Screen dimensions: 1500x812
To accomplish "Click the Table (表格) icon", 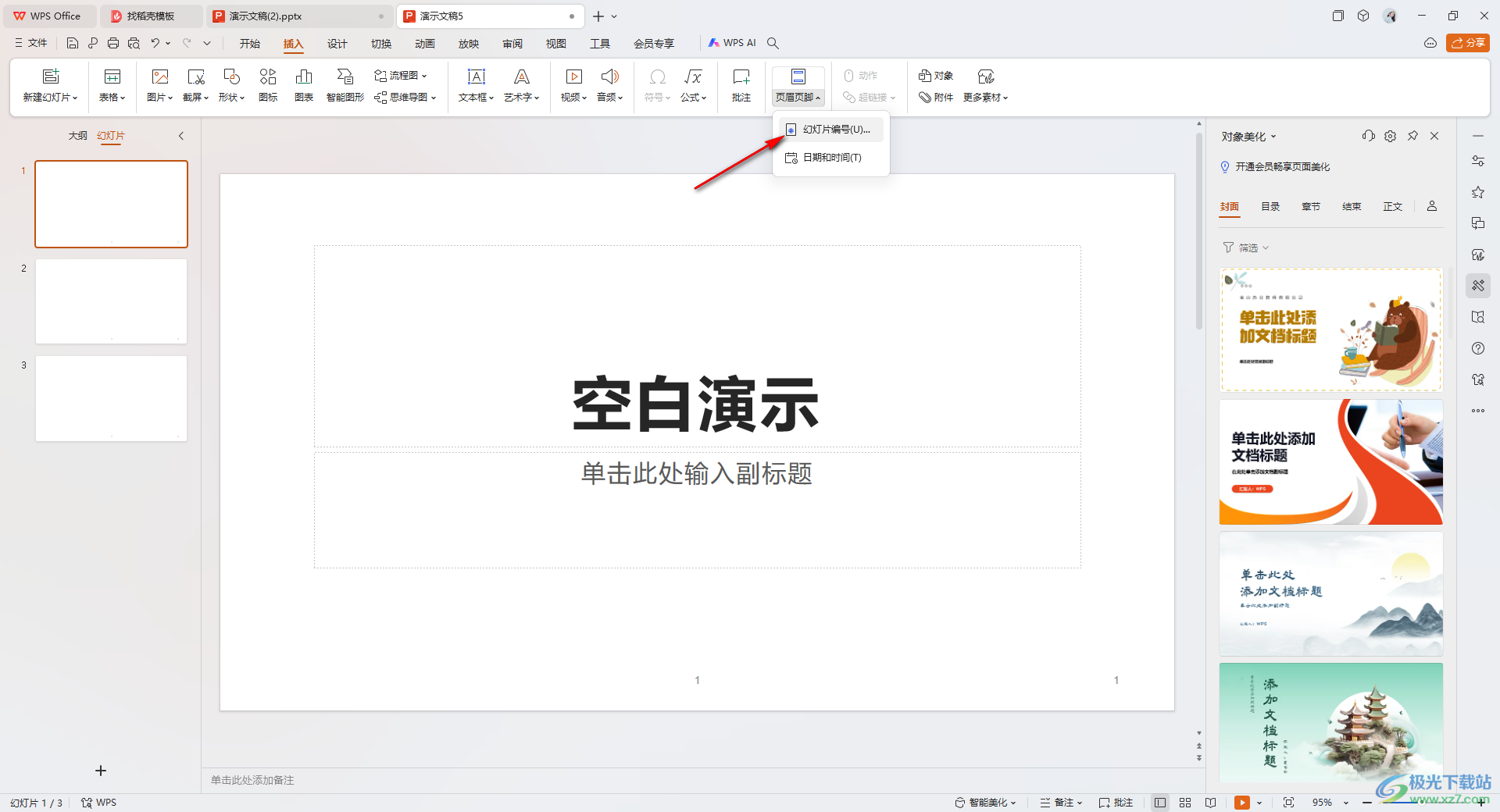I will coord(112,77).
